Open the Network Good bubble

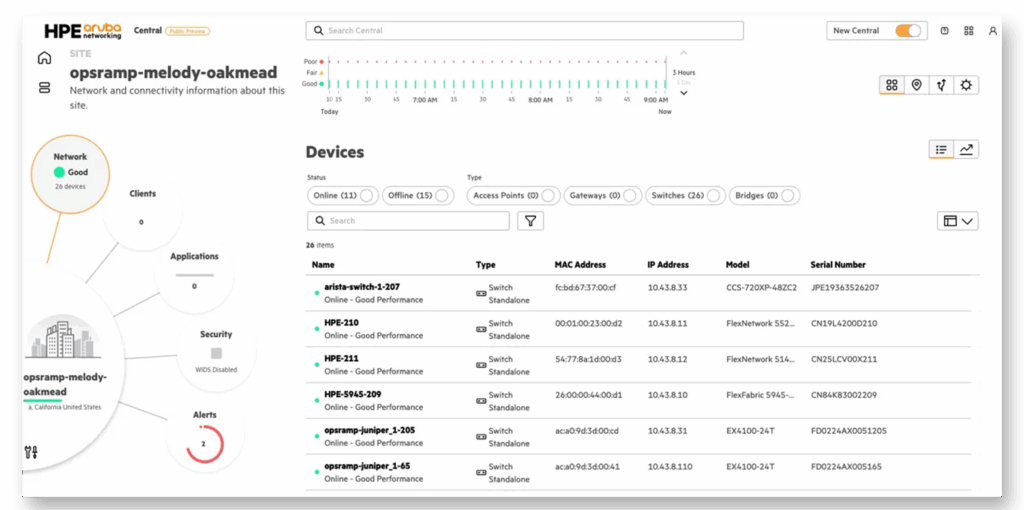click(70, 172)
